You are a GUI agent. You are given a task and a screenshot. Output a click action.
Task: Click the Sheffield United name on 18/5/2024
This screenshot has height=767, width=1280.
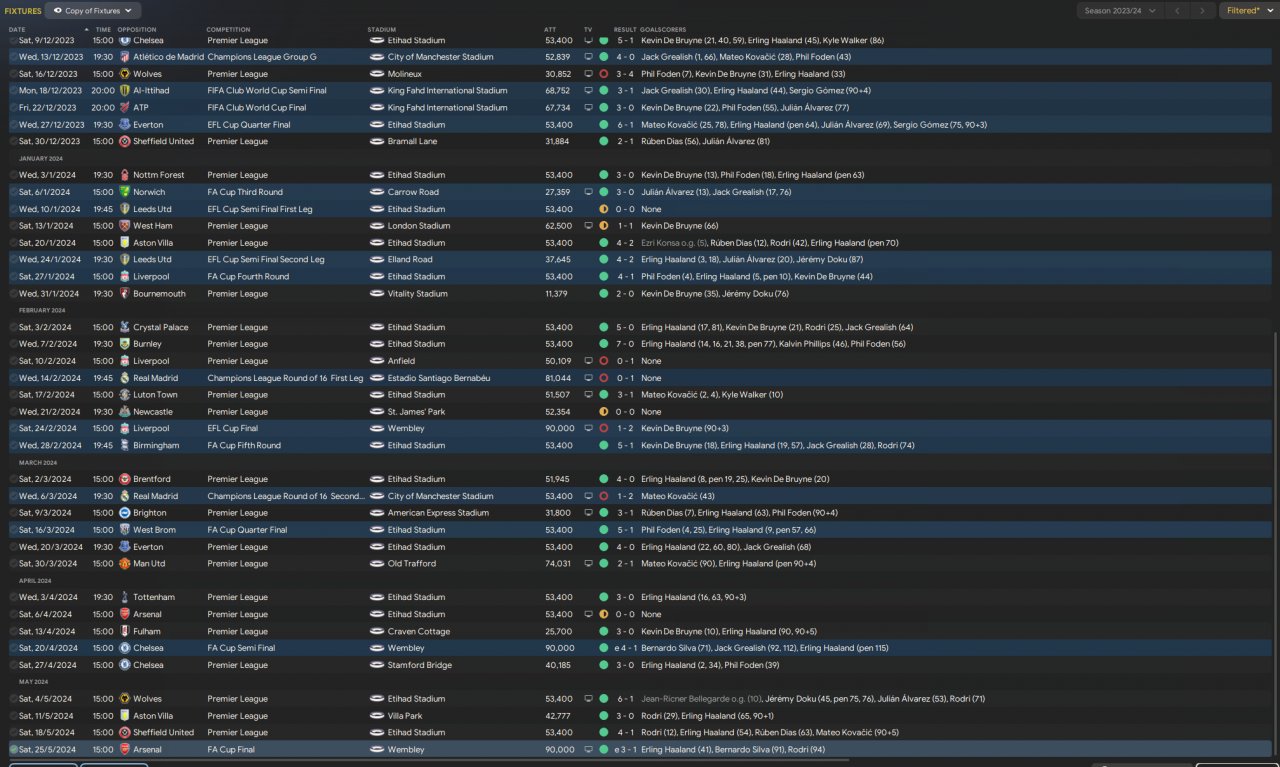coord(163,732)
